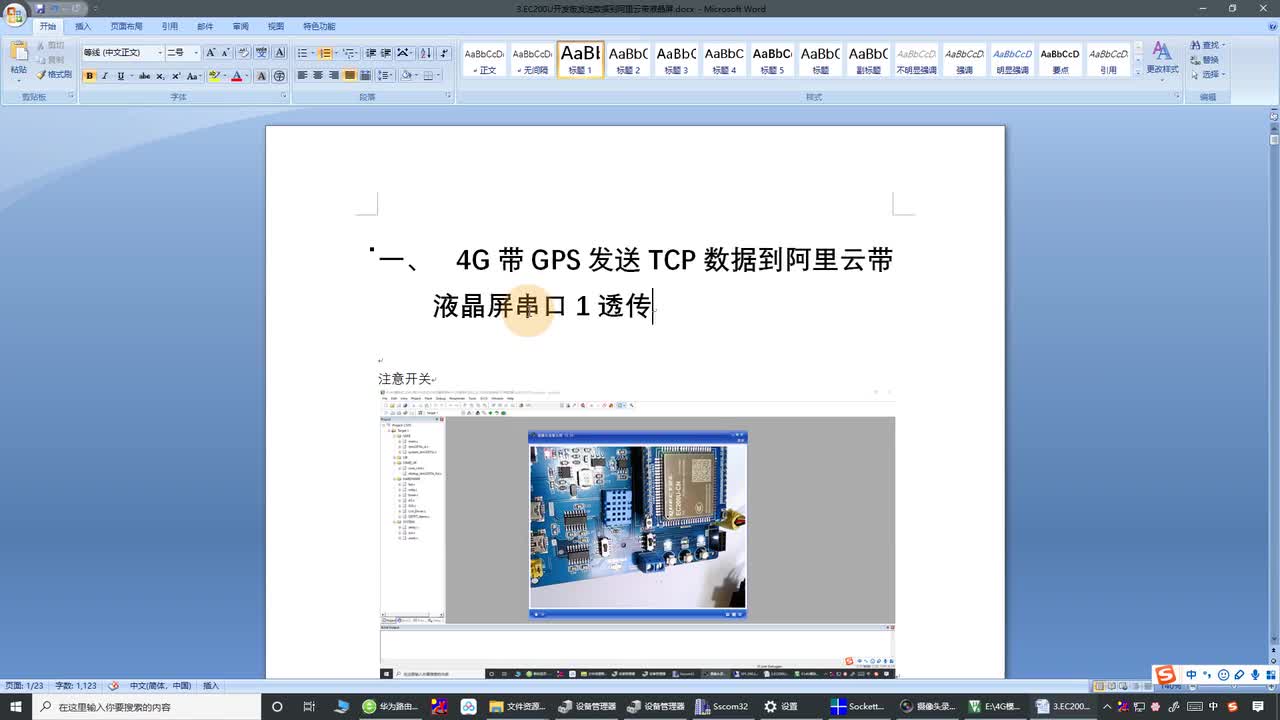The image size is (1280, 720).
Task: Click the 替换 (Replace) button
Action: (1205, 60)
